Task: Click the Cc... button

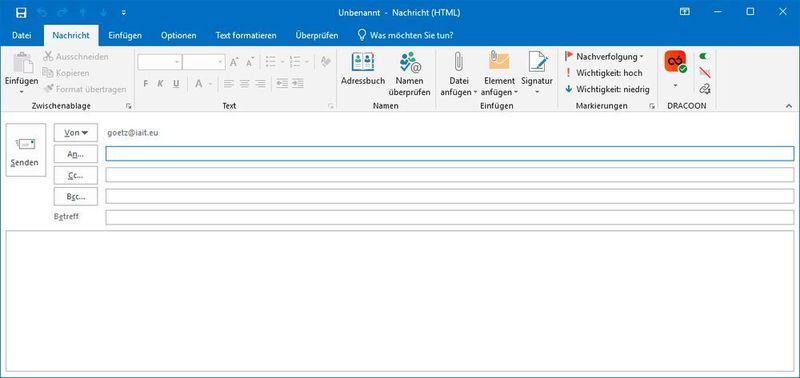Action: click(76, 175)
